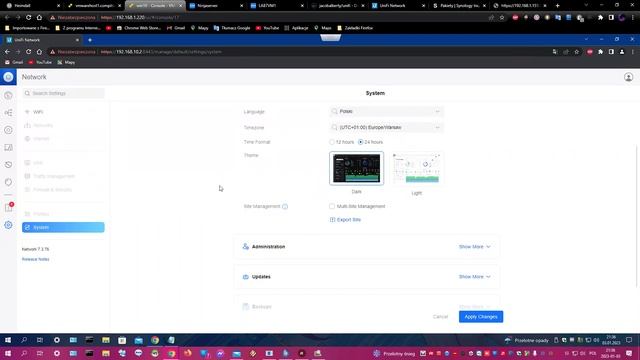Open YouTube bookmark in outer Chrome bar
Image resolution: width=640 pixels, height=360 pixels.
267,28
